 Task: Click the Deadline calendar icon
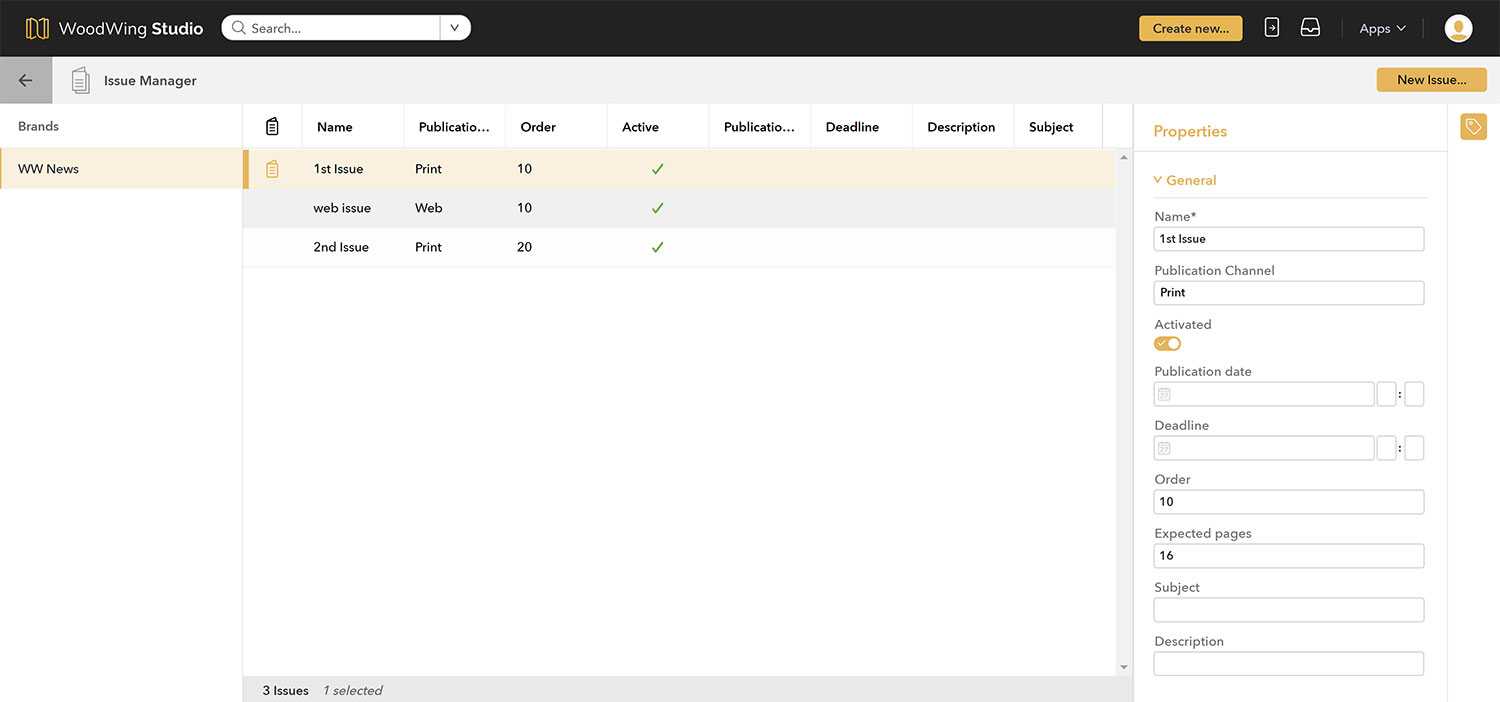click(1164, 449)
